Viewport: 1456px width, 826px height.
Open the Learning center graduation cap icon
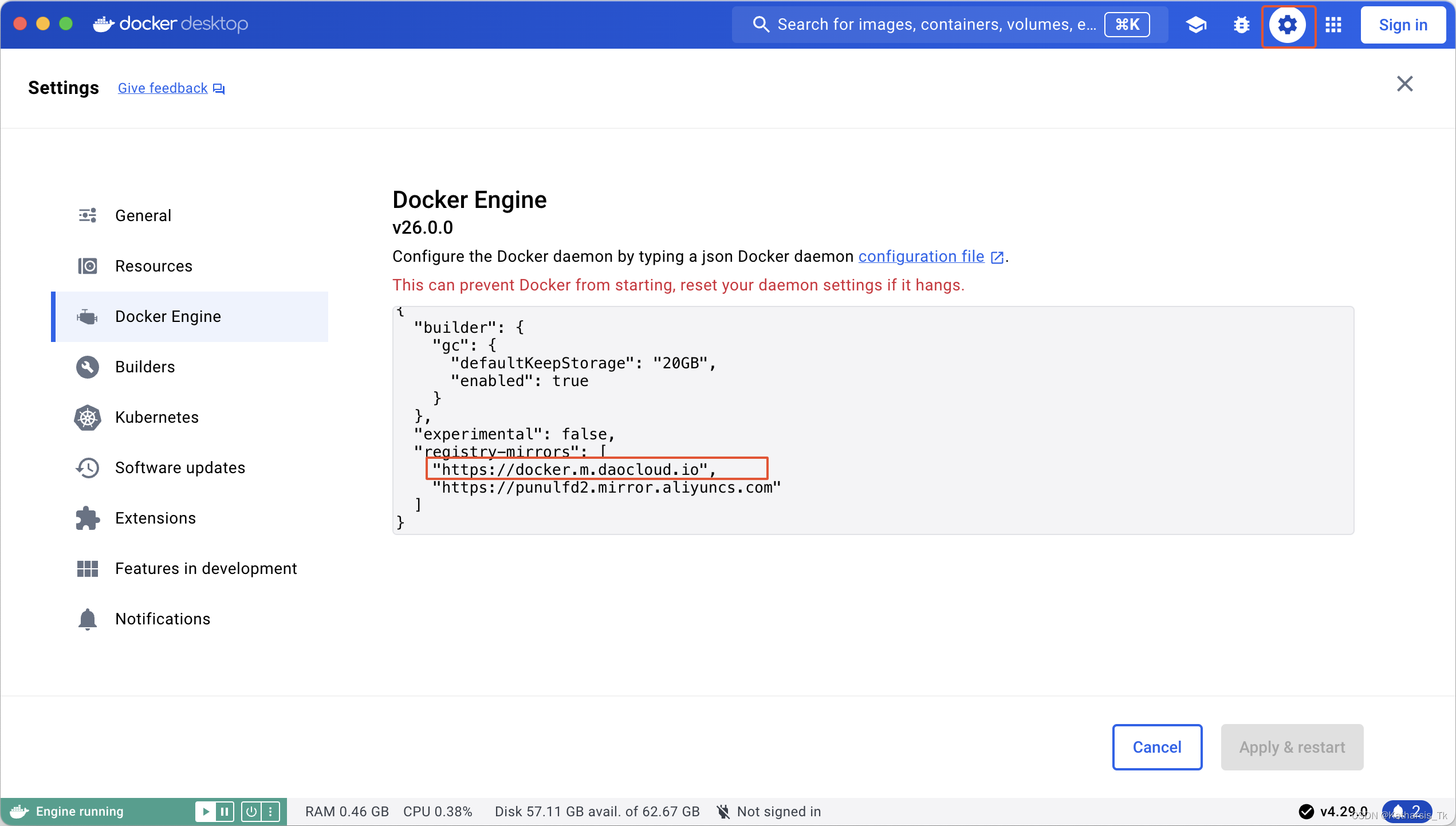tap(1196, 25)
